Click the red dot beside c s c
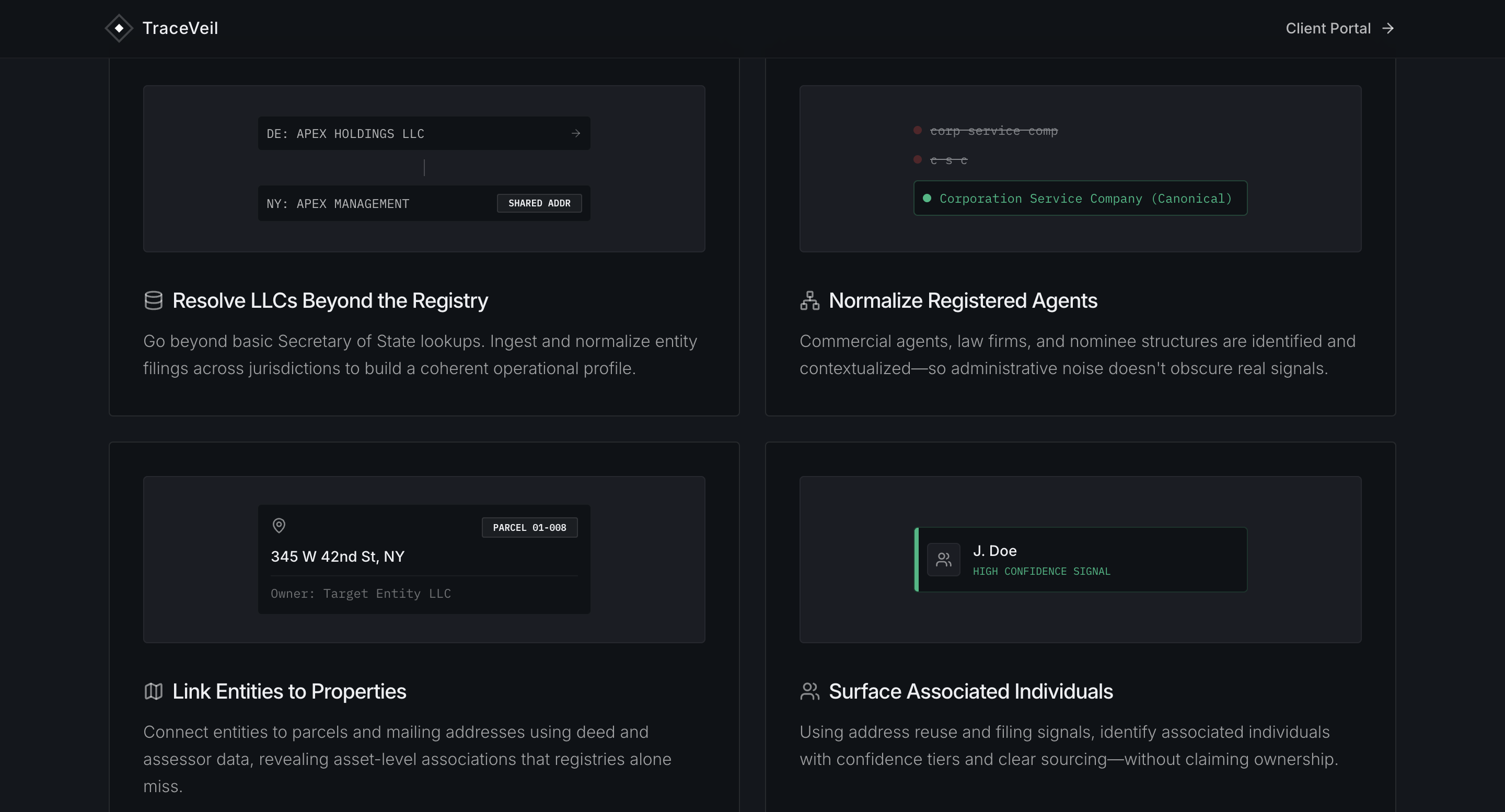Viewport: 1505px width, 812px height. (917, 159)
